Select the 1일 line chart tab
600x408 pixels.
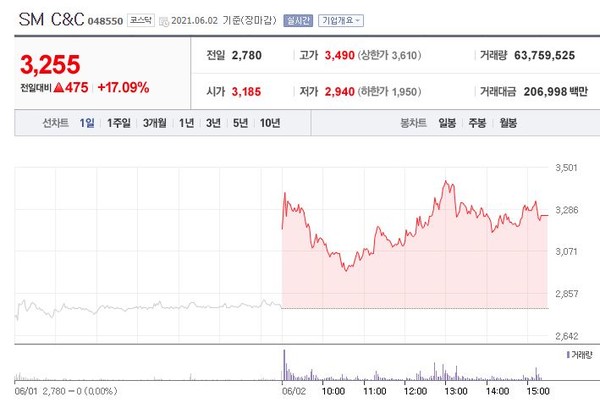87,123
